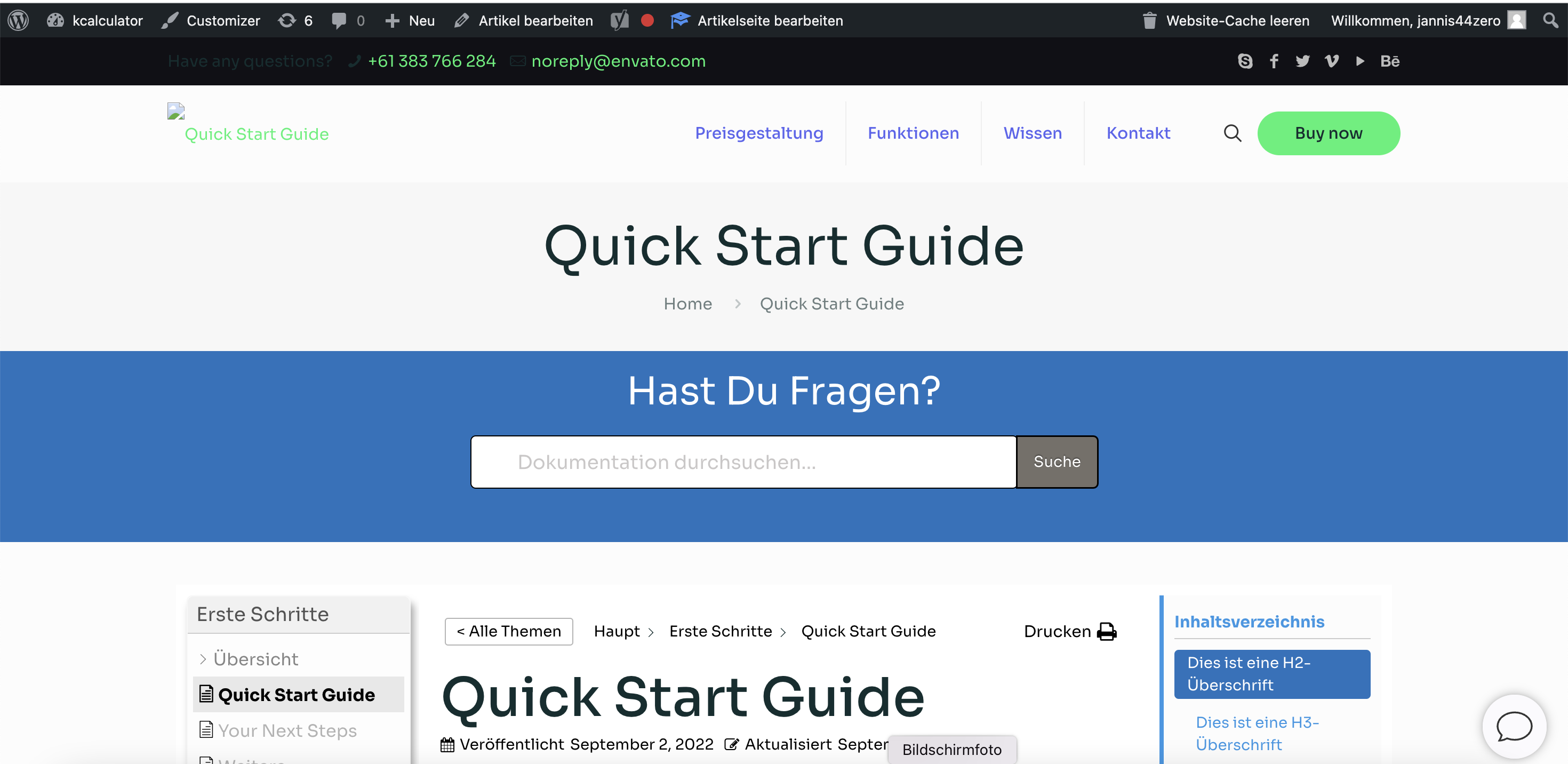Image resolution: width=1568 pixels, height=764 pixels.
Task: Click the Quick Start Guide site logo
Action: point(249,124)
